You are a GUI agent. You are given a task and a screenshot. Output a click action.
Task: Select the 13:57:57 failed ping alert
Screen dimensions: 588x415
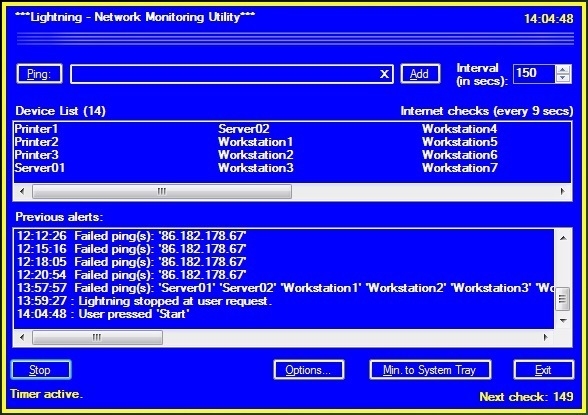pyautogui.click(x=285, y=288)
